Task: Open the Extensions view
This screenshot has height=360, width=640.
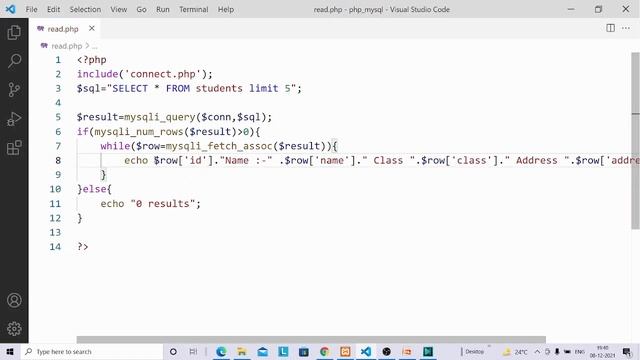Action: tap(14, 147)
